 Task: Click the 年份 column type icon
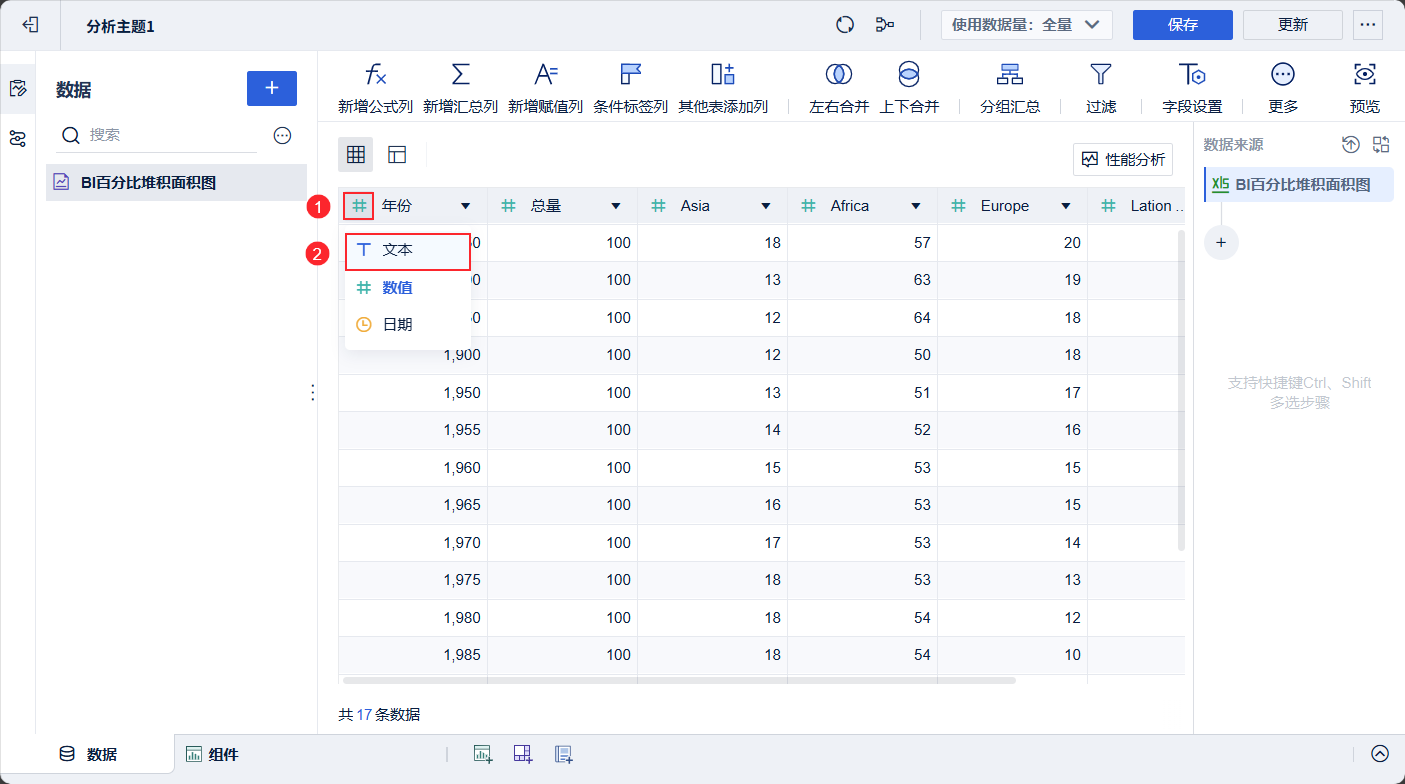coord(358,206)
